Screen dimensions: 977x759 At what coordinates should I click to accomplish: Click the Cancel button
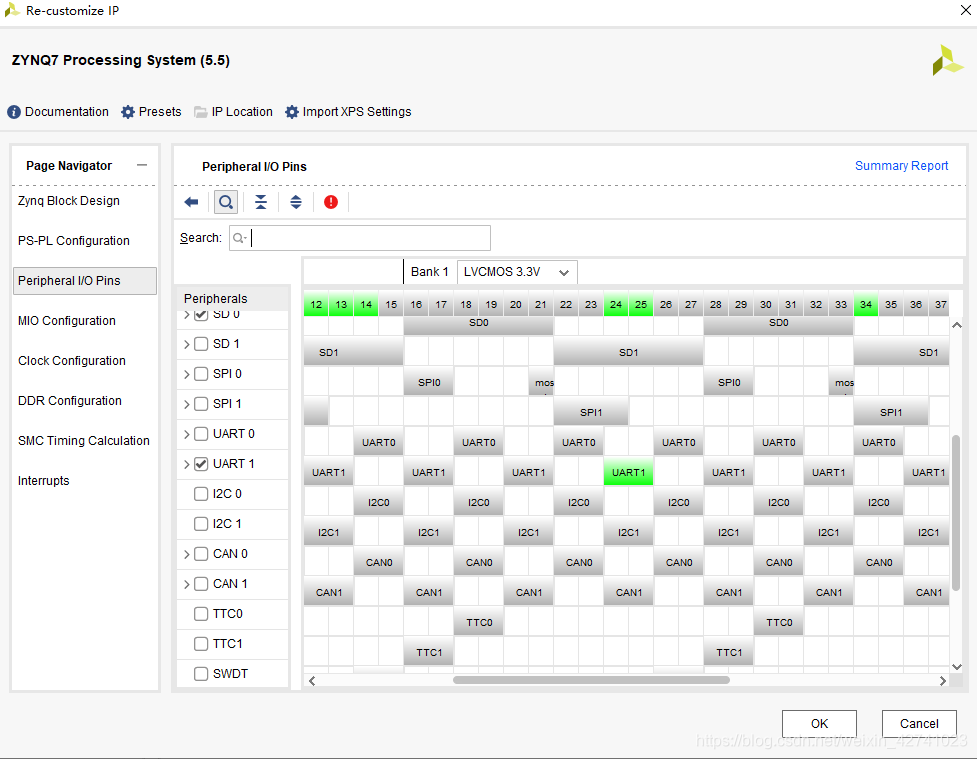[x=919, y=723]
